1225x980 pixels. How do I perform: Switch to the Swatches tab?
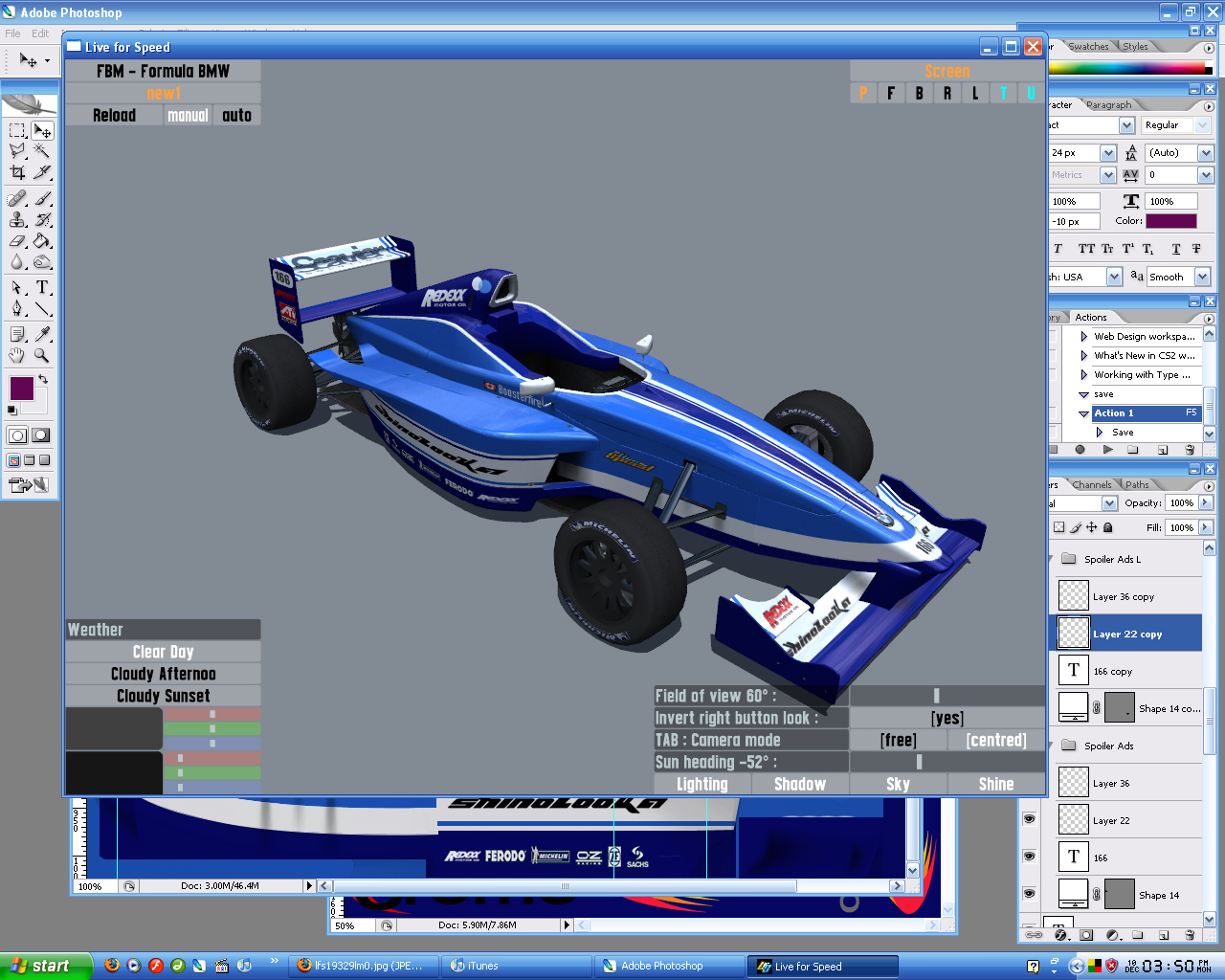(x=1088, y=46)
